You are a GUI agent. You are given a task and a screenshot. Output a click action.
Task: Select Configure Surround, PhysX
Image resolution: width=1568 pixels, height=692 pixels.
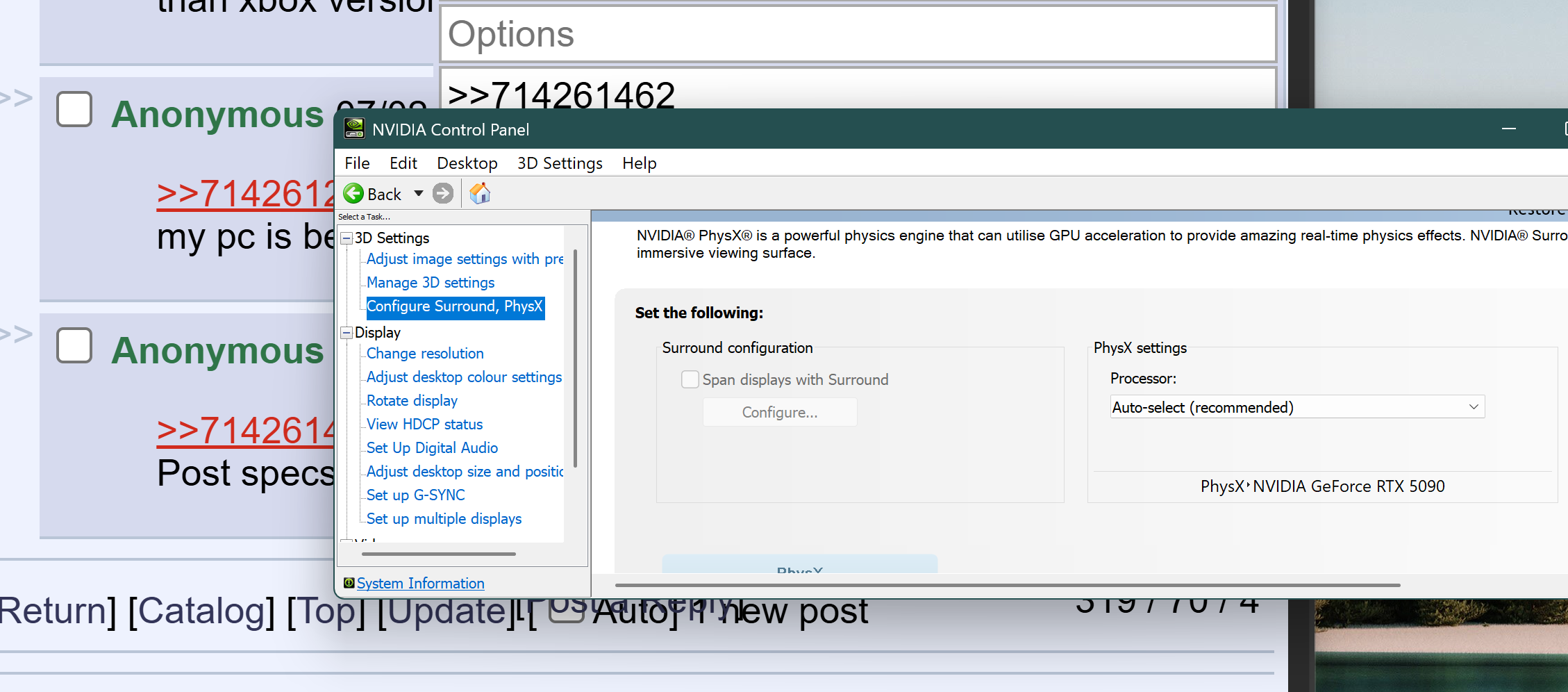coord(455,306)
